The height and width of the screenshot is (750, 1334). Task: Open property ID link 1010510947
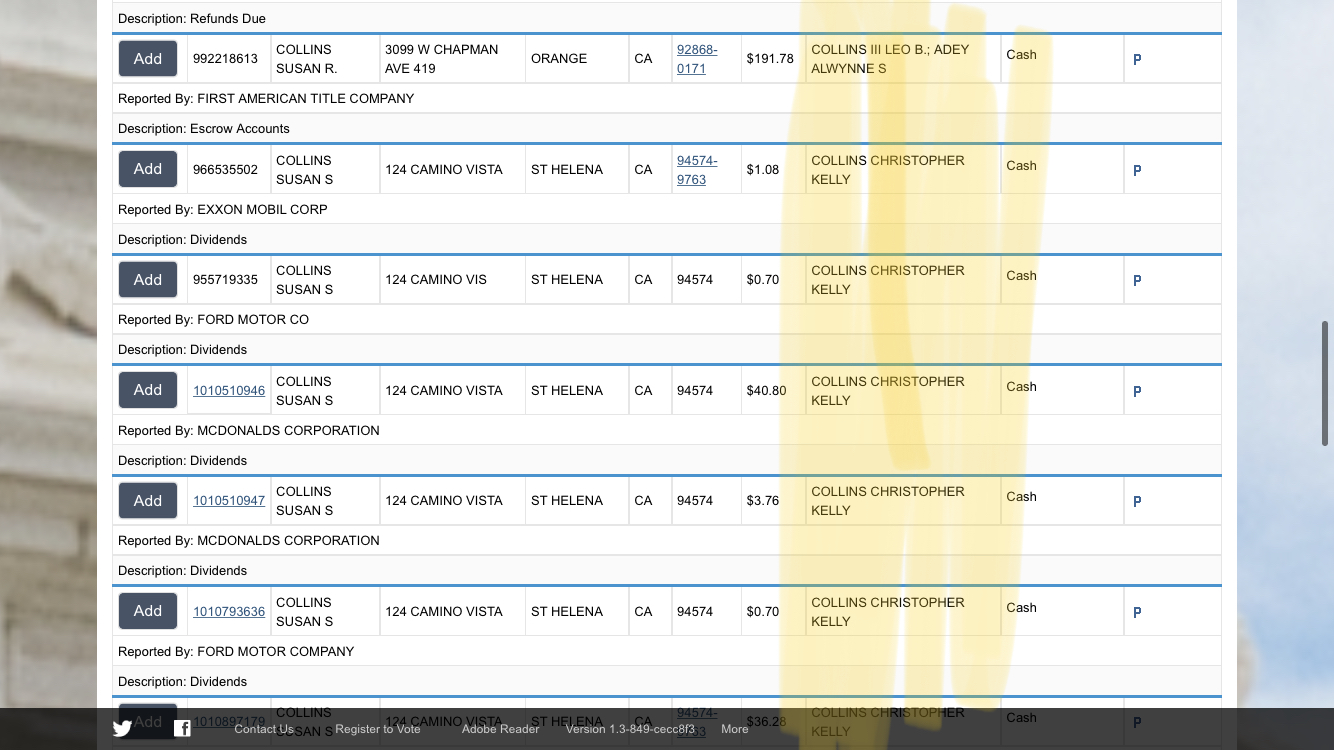click(229, 501)
